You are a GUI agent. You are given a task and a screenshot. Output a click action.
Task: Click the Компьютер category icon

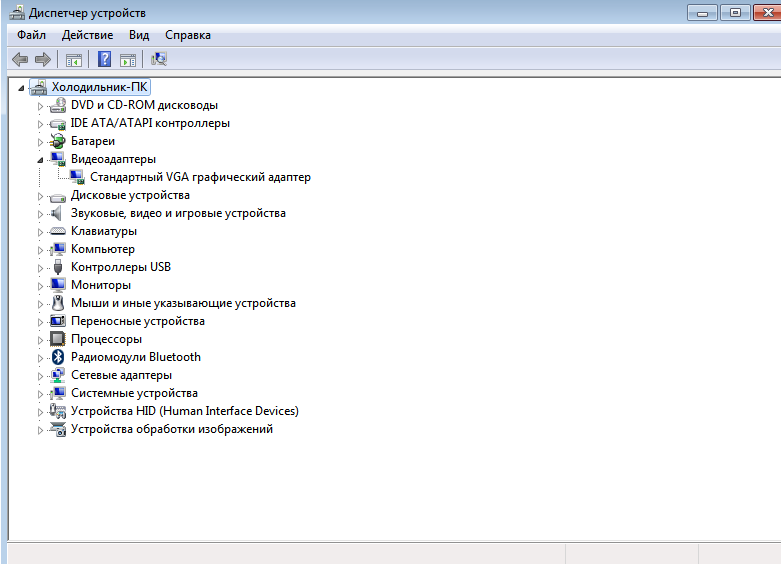coord(58,249)
